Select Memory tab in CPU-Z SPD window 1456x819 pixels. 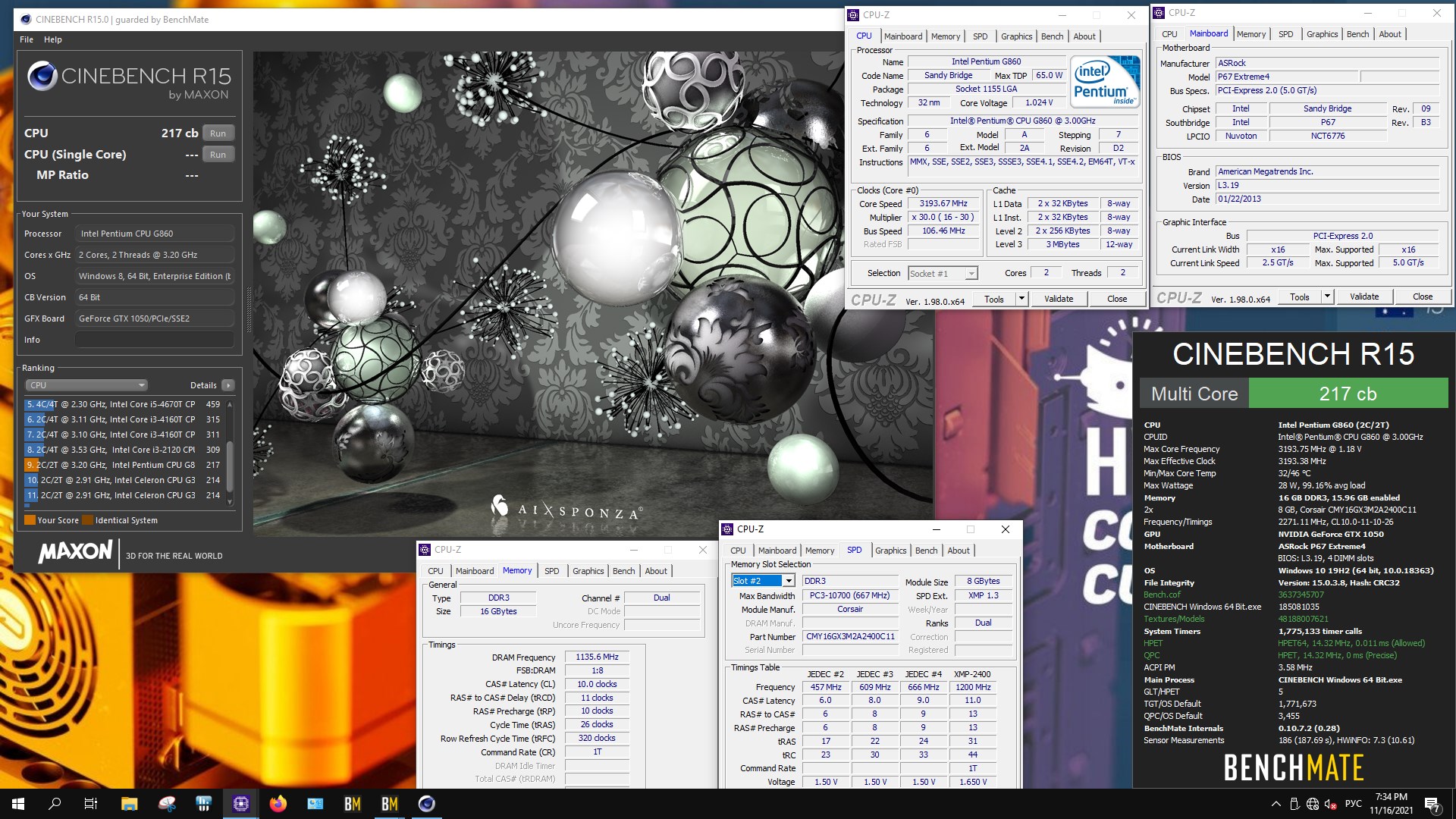[x=819, y=551]
